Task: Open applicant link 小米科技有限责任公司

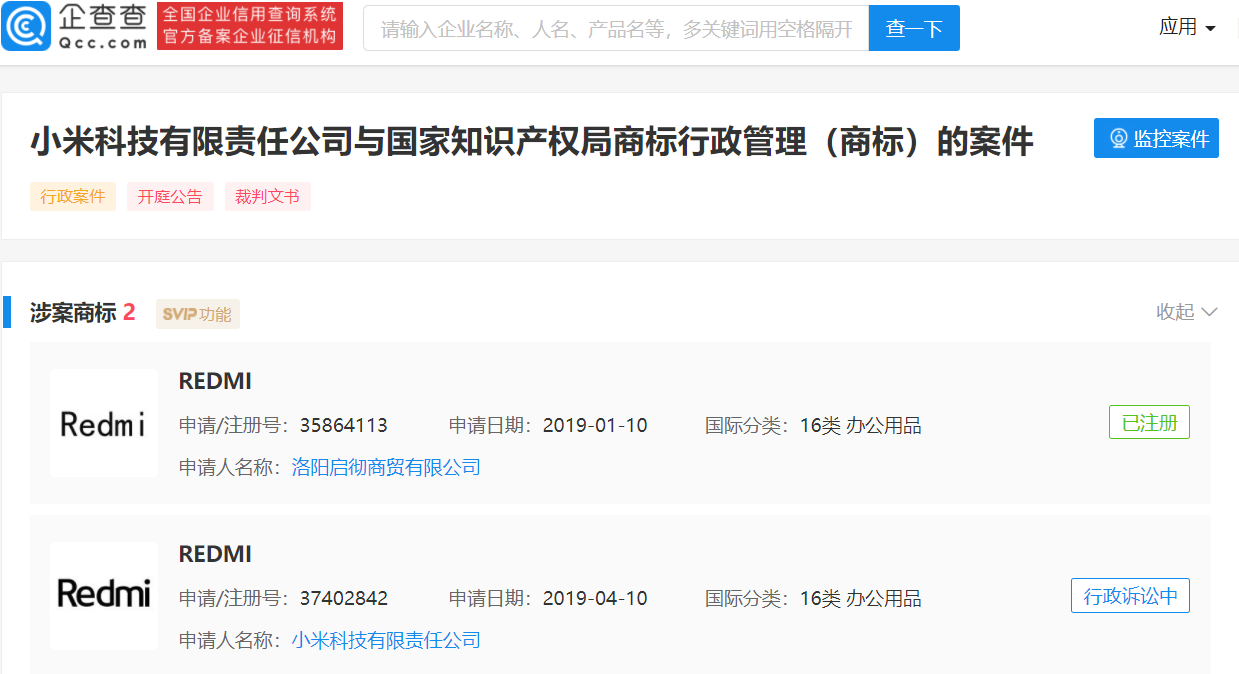Action: 386,640
